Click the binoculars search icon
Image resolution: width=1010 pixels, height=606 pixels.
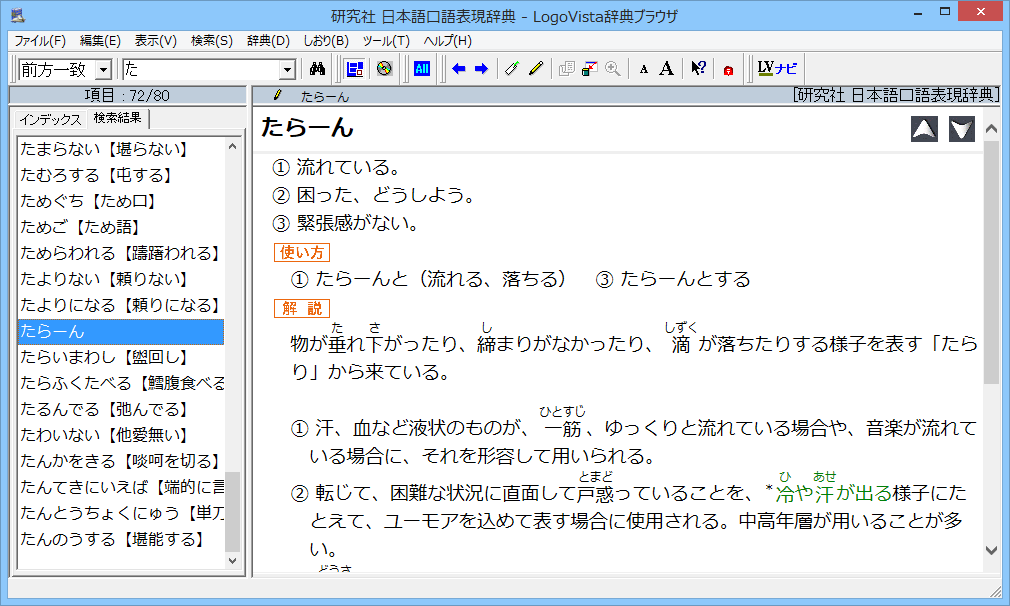tap(317, 69)
